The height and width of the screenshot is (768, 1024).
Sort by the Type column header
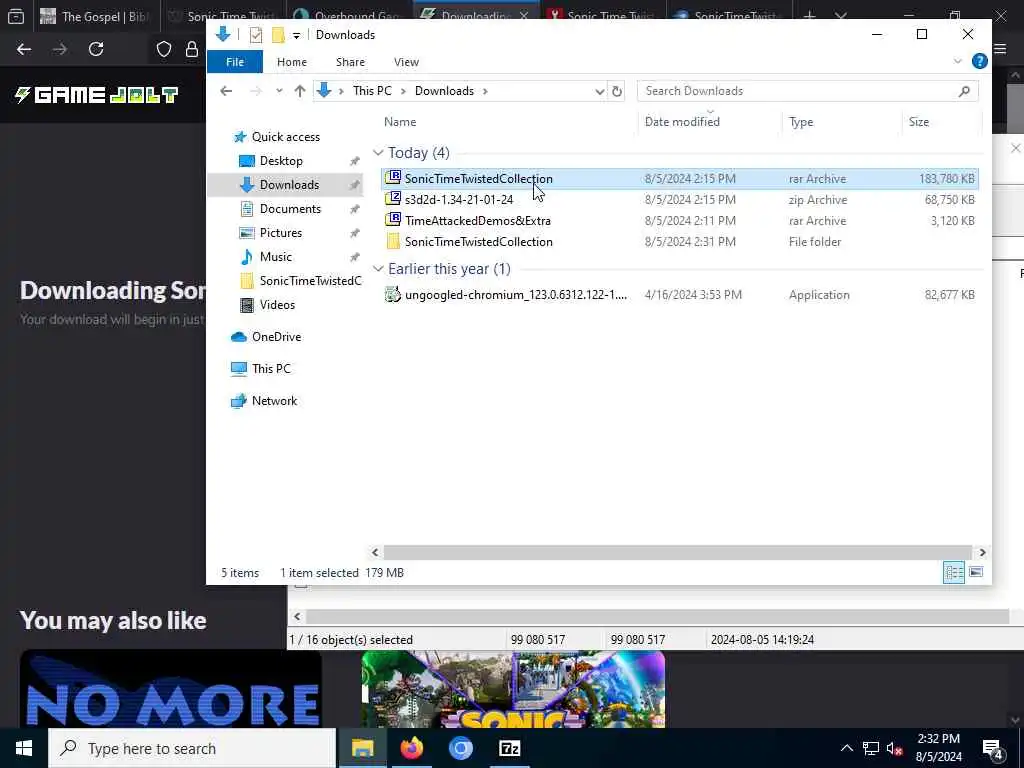[x=801, y=121]
